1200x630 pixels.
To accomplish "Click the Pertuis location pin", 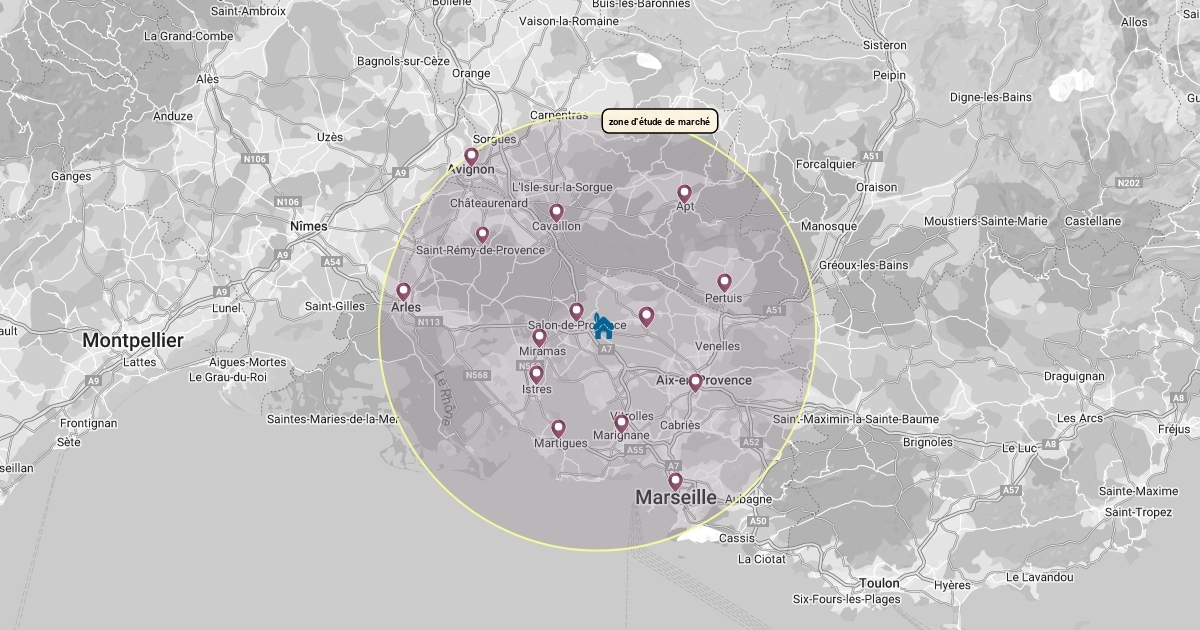I will point(724,283).
